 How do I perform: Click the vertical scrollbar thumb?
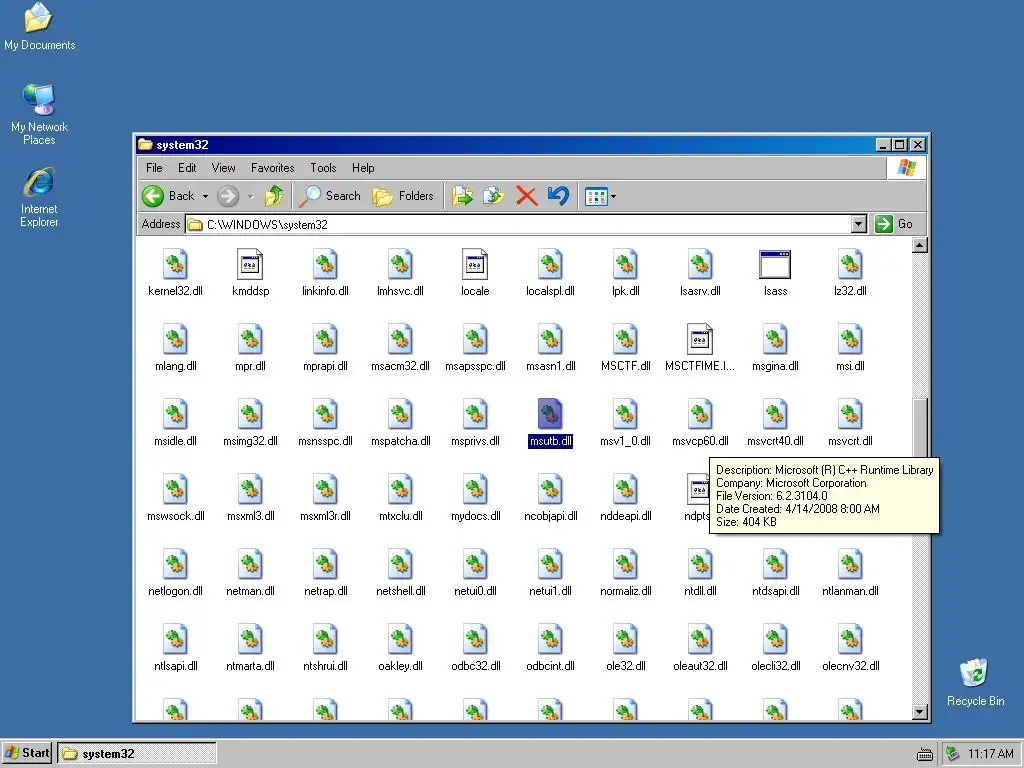920,428
